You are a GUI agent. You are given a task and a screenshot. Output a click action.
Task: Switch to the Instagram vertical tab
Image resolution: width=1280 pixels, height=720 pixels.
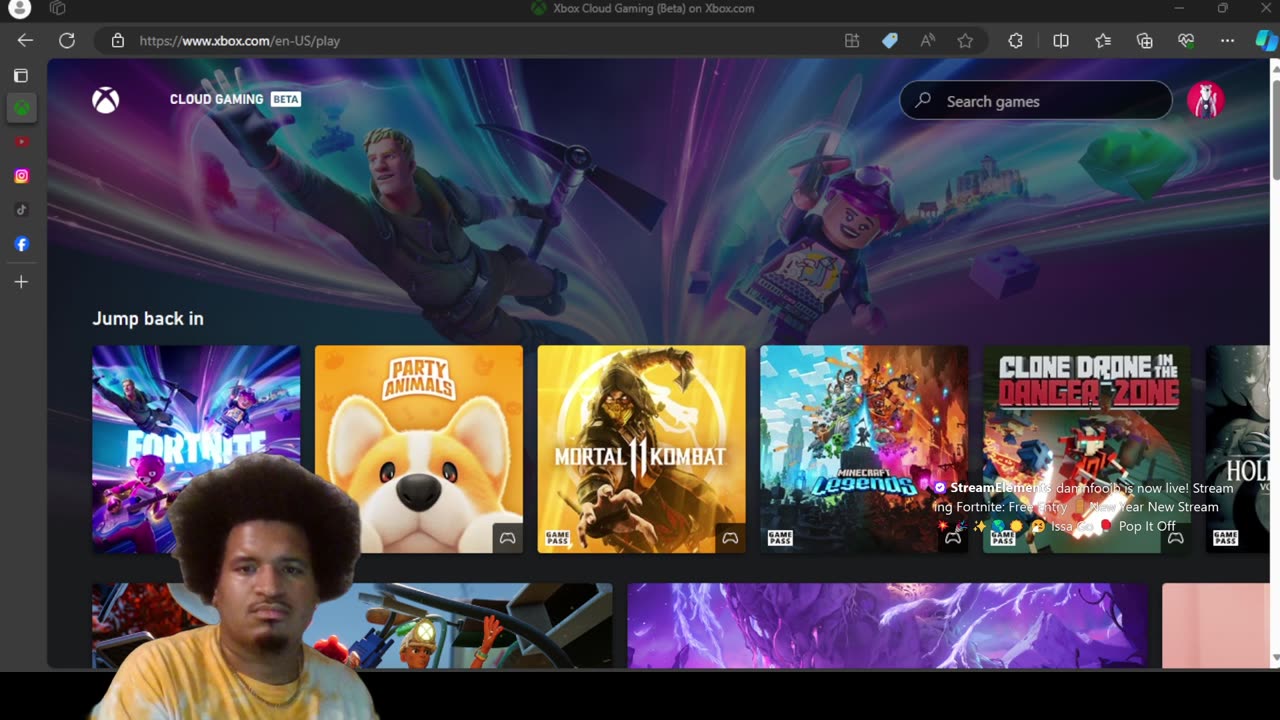(21, 176)
